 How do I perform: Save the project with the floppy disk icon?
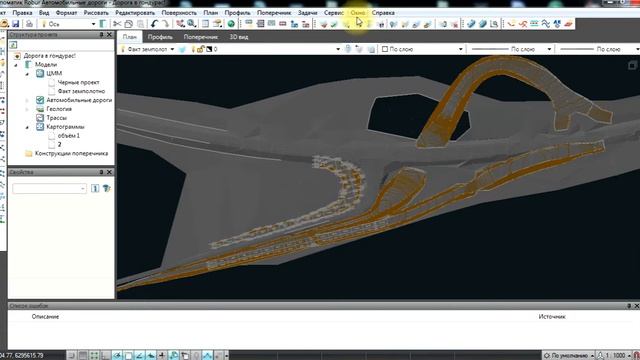pyautogui.click(x=16, y=24)
